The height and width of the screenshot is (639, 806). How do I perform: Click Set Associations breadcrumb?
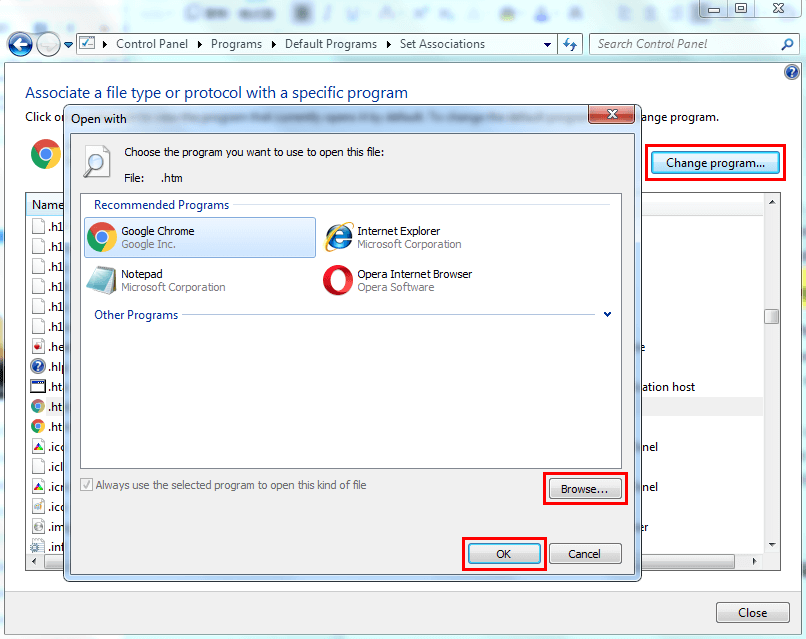(442, 44)
